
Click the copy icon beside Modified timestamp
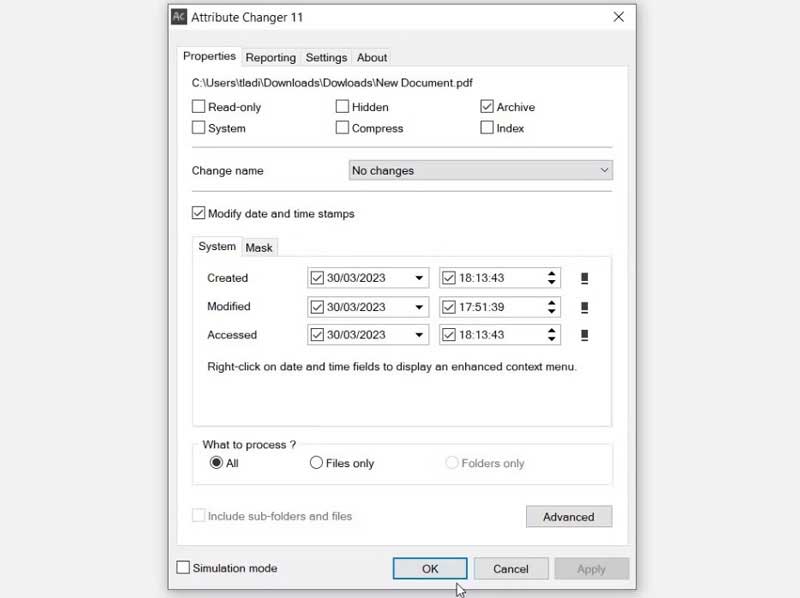584,307
